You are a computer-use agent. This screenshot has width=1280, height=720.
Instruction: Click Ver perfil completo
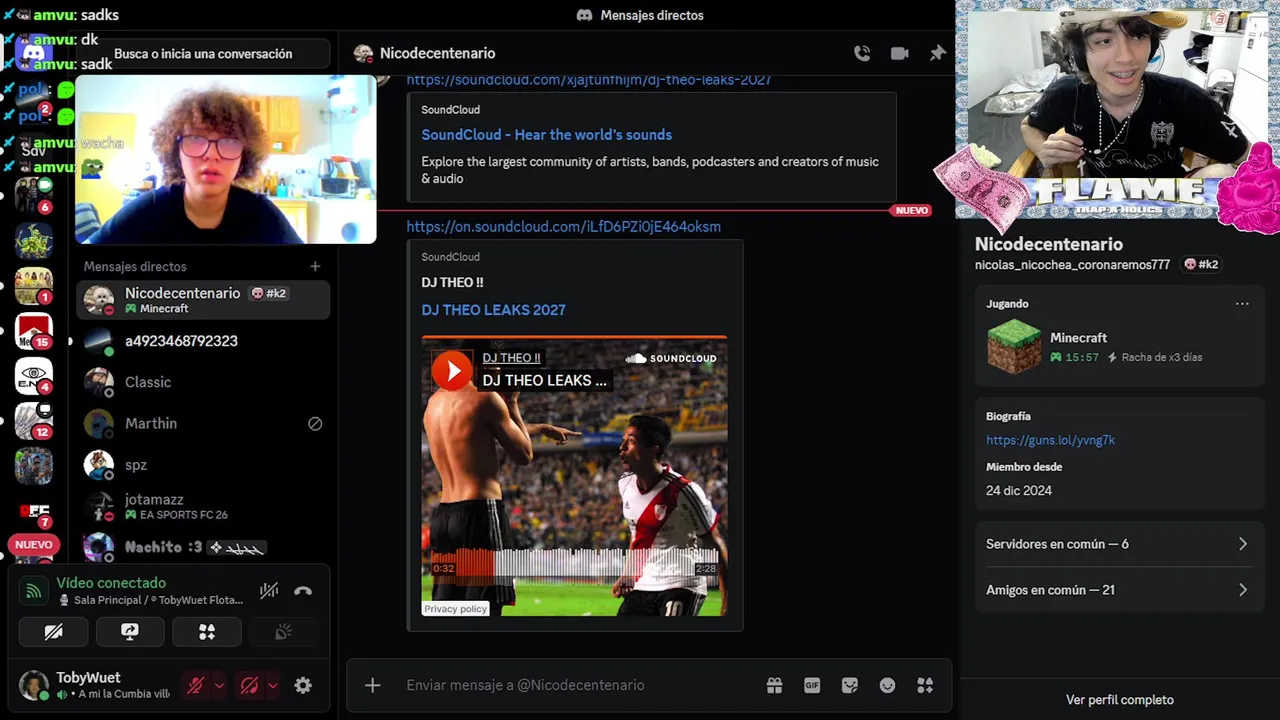coord(1119,700)
